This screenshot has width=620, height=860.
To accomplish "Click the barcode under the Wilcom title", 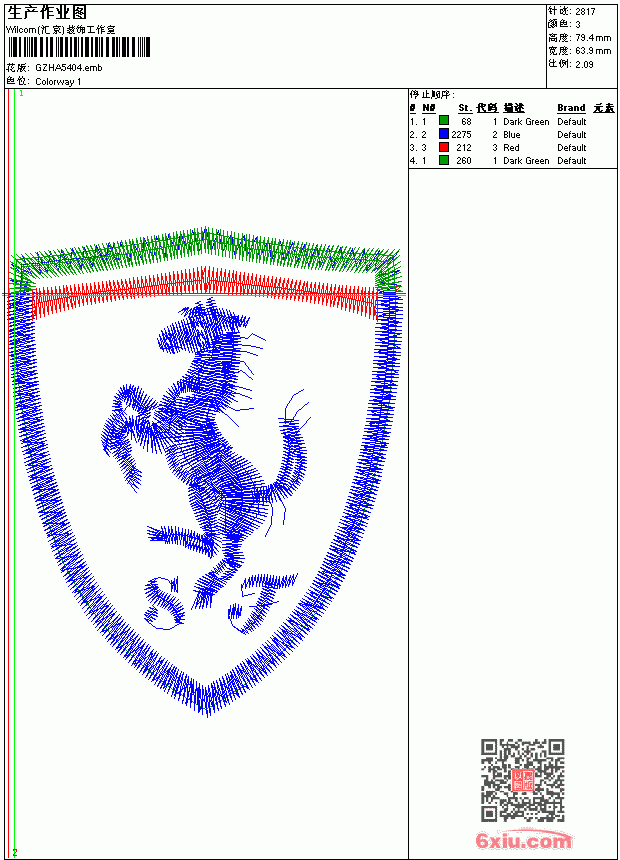I will [x=78, y=47].
